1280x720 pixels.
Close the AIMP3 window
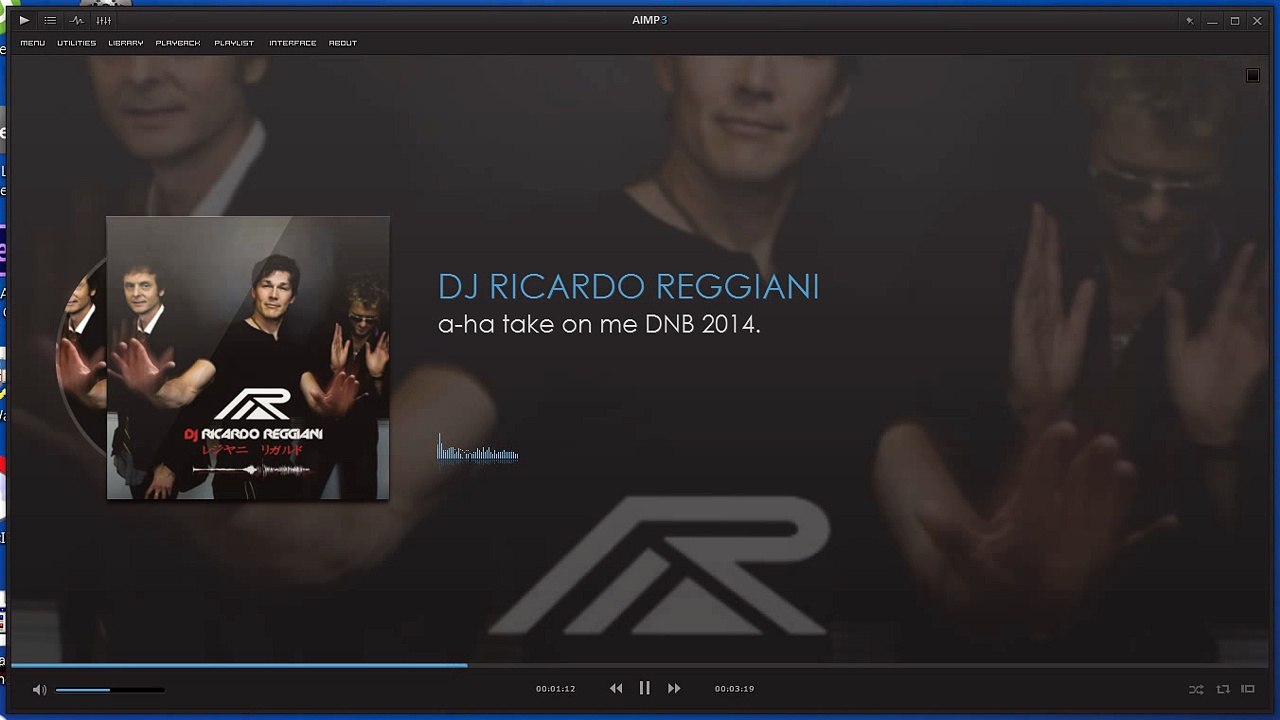1258,20
